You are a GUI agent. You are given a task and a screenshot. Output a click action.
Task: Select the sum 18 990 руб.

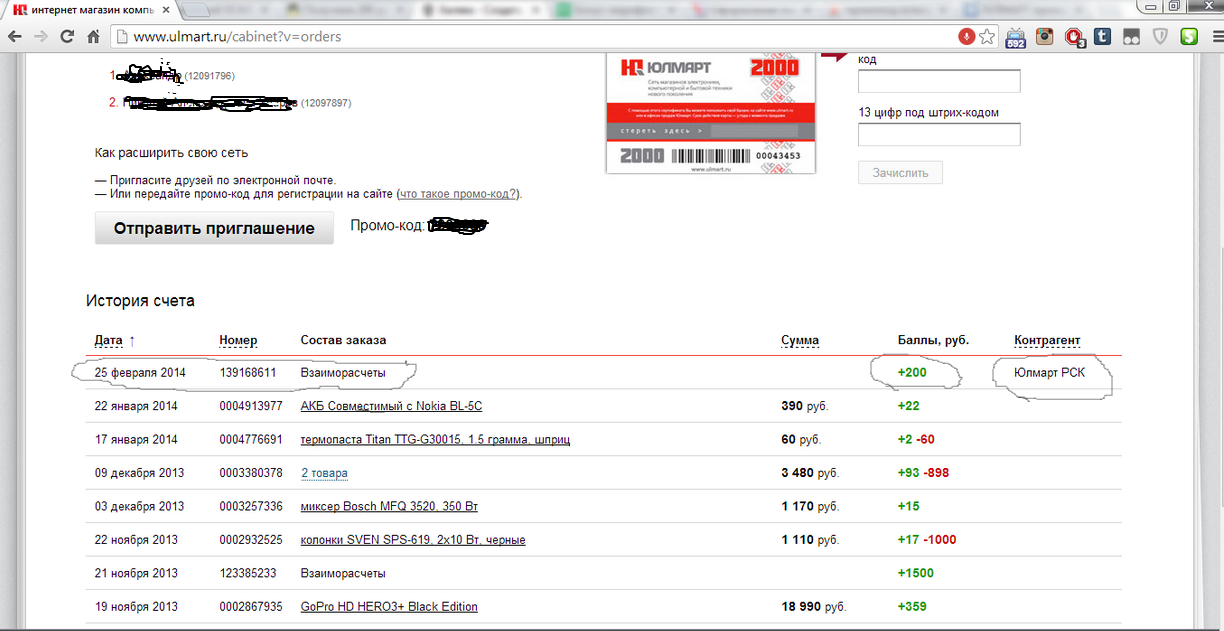814,606
